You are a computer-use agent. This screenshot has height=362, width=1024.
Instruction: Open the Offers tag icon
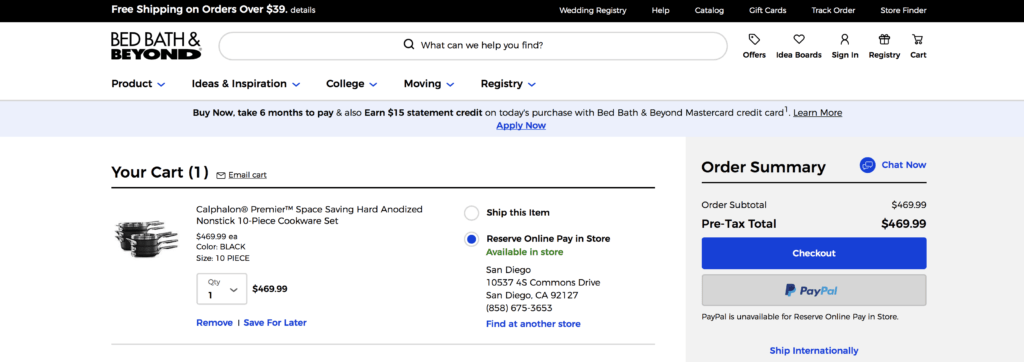click(754, 39)
